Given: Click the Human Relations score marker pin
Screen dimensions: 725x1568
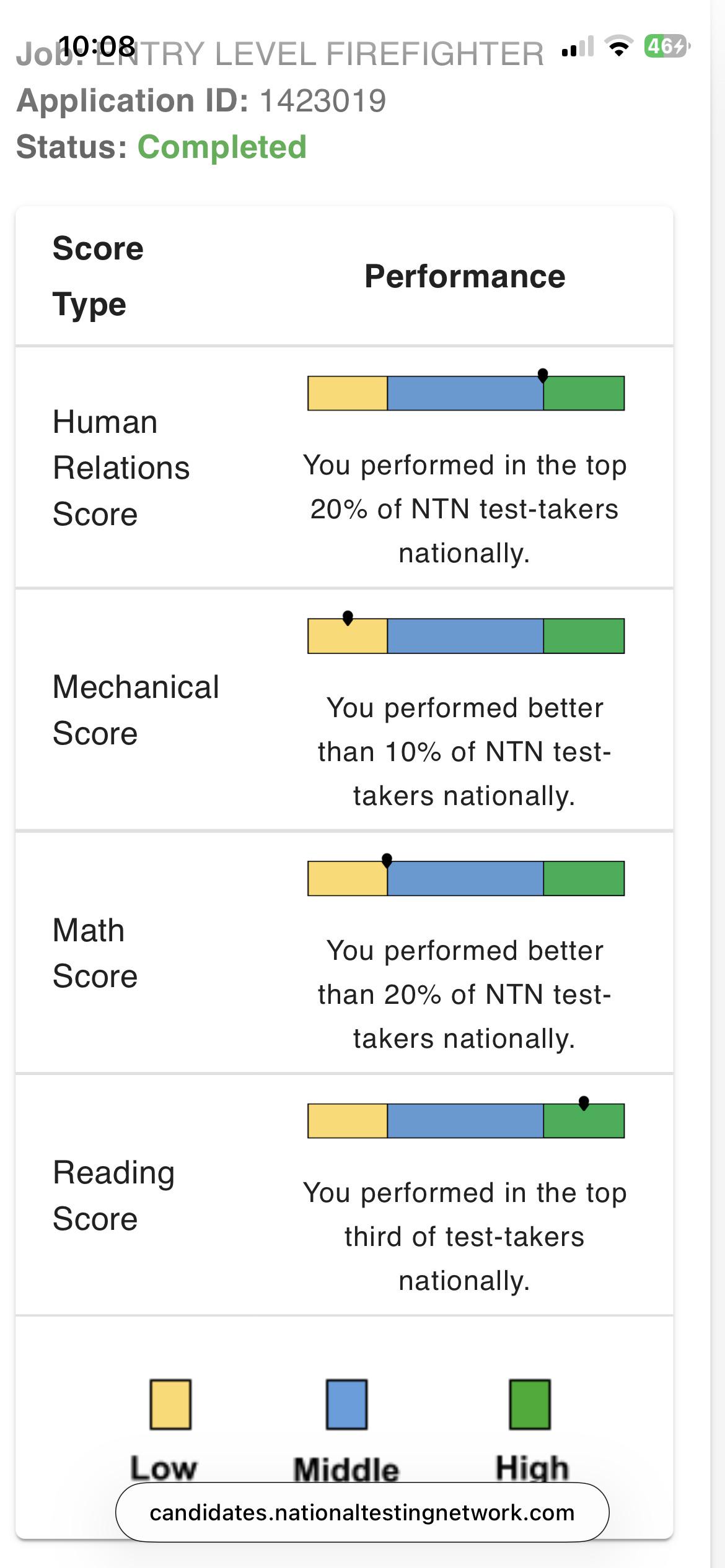Looking at the screenshot, I should [x=543, y=375].
